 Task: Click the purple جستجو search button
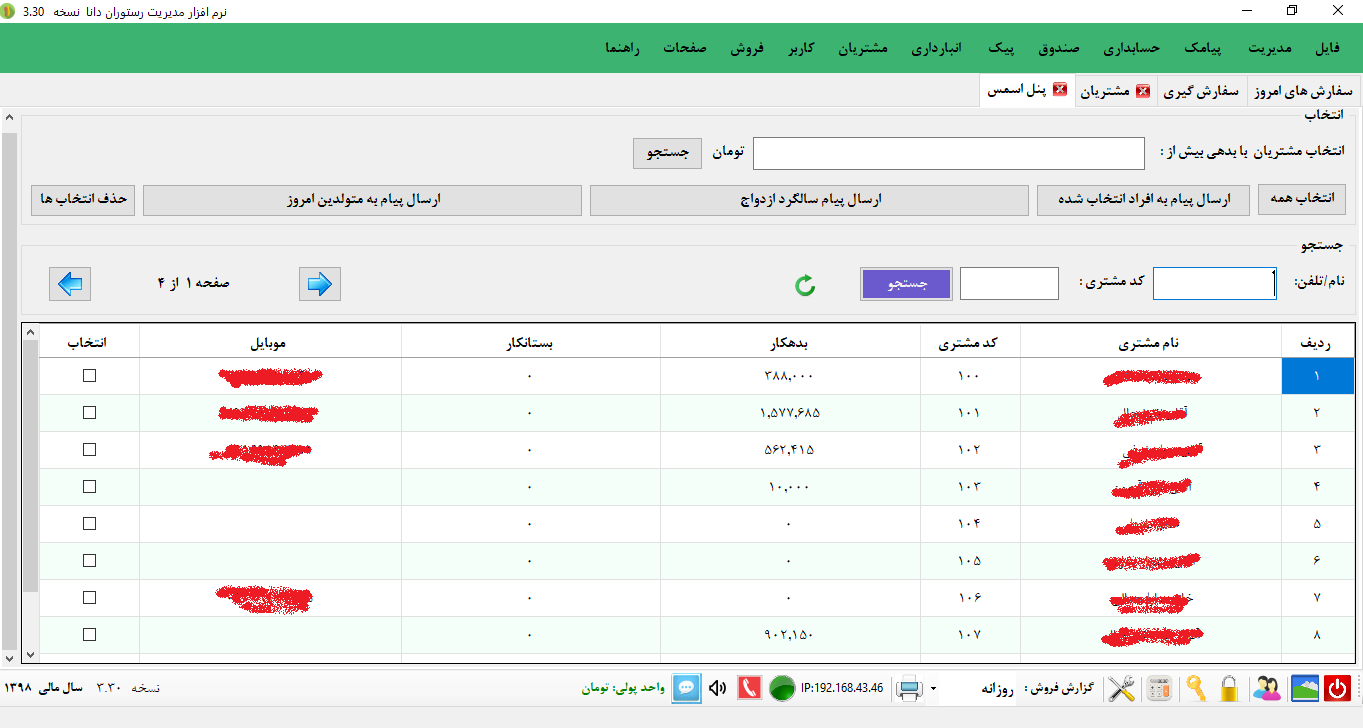[906, 284]
